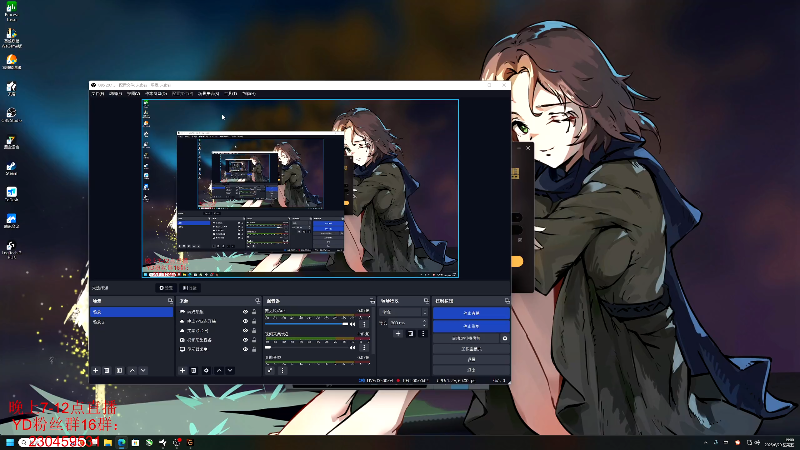Open File Explorer from the taskbar
This screenshot has height=450, width=800.
(108, 442)
